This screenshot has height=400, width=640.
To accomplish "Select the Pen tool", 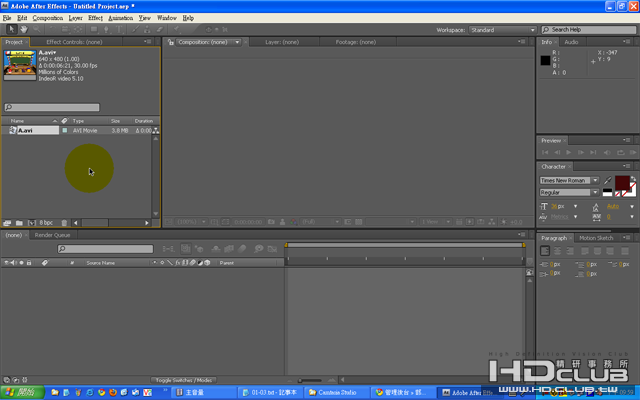I will click(x=107, y=29).
